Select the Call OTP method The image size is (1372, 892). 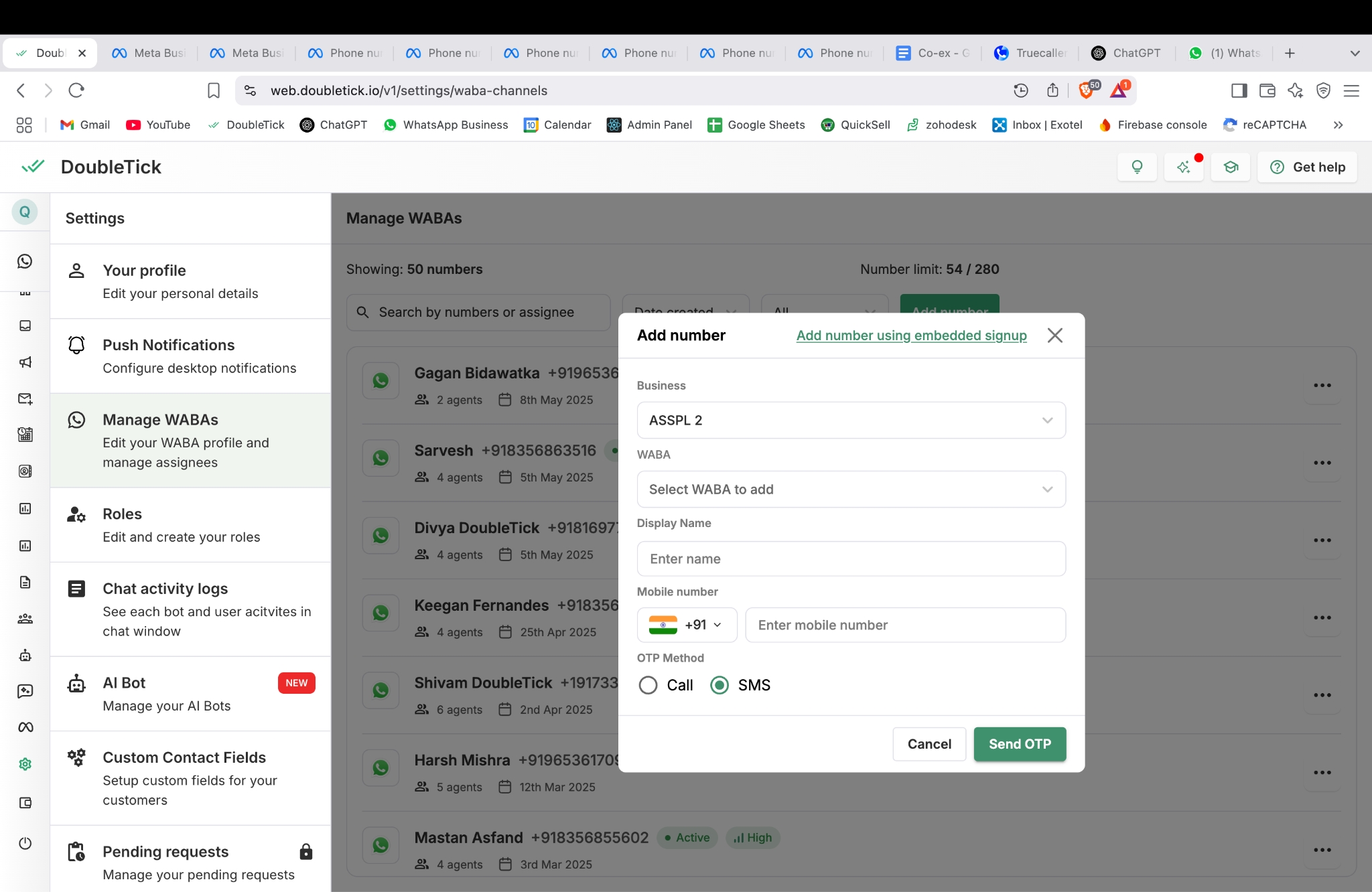click(x=648, y=685)
